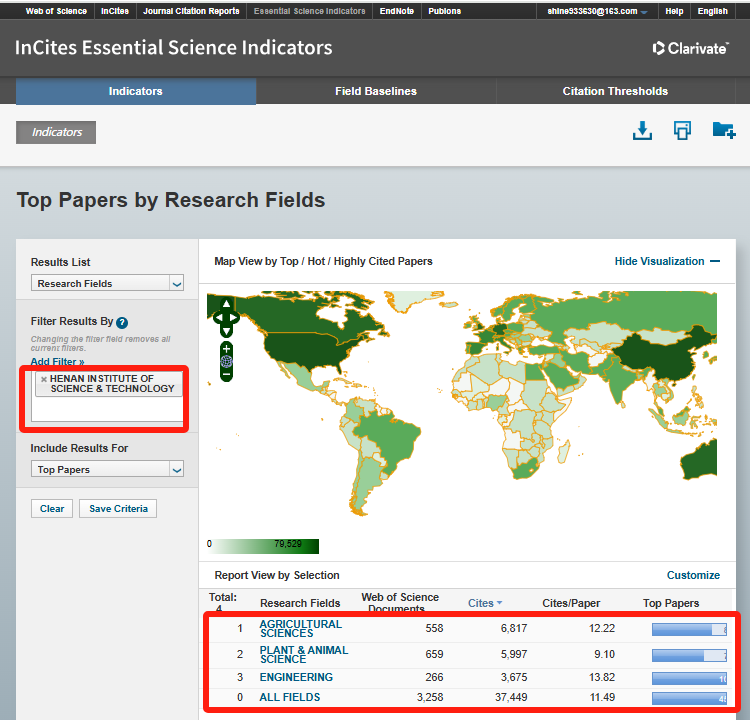Remove the Henan Institute filter tag
The image size is (750, 720).
click(x=43, y=380)
